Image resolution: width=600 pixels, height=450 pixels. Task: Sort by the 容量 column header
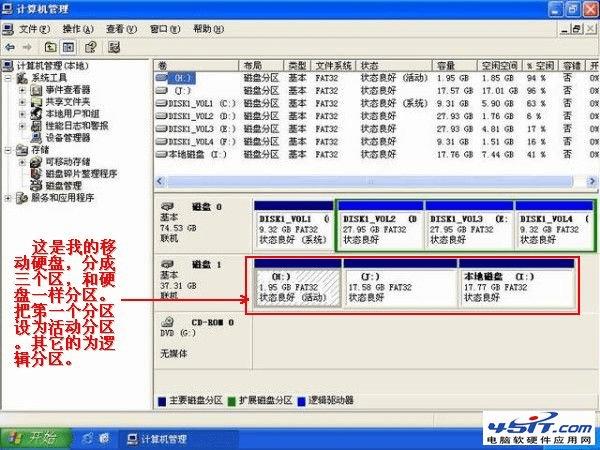point(455,65)
